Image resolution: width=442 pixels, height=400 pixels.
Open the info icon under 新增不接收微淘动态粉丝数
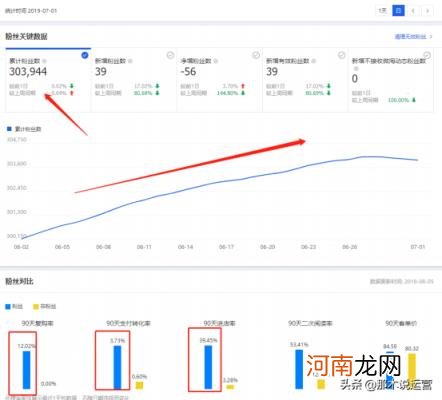pos(356,68)
